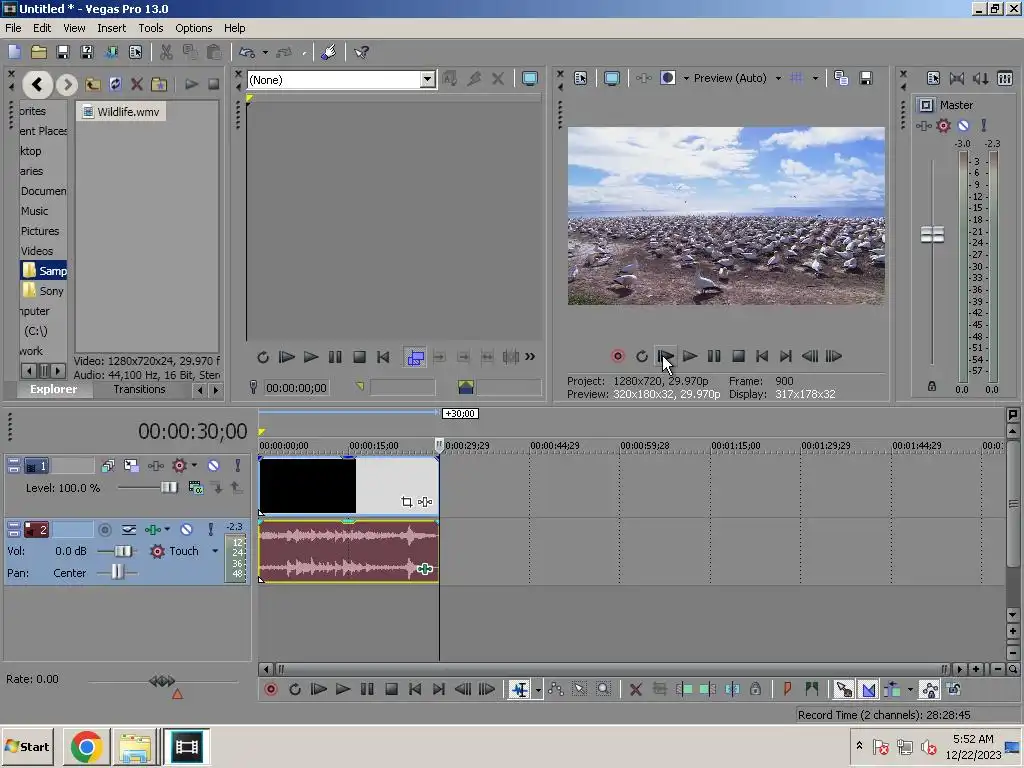Adjust track 2 Vol slider
This screenshot has height=768, width=1024.
pyautogui.click(x=122, y=551)
